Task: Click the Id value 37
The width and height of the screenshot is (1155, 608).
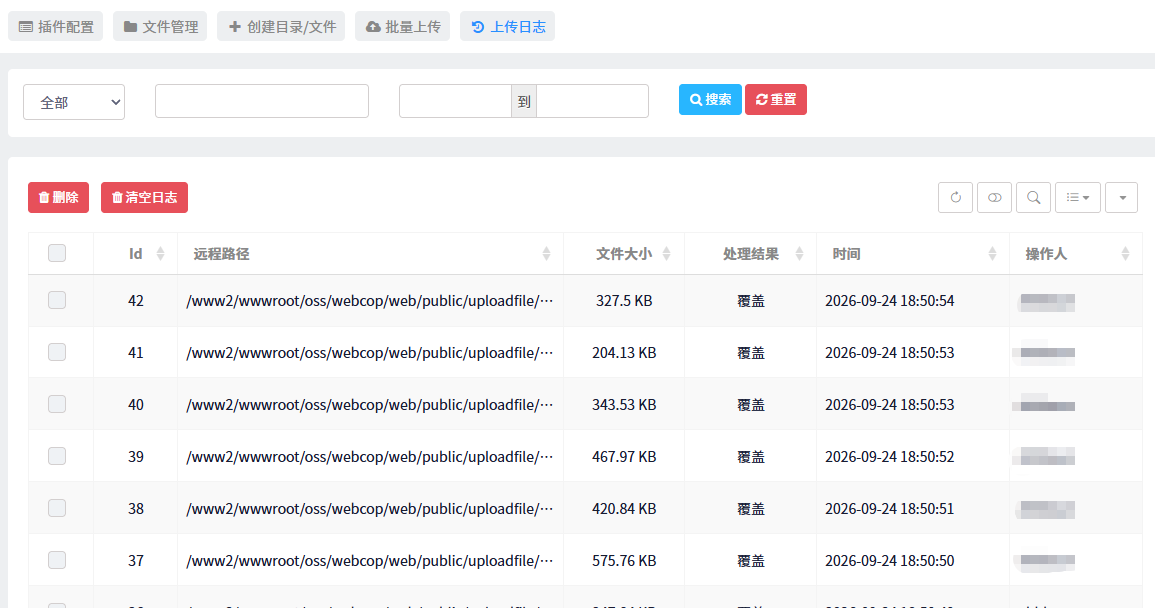Action: [x=136, y=561]
